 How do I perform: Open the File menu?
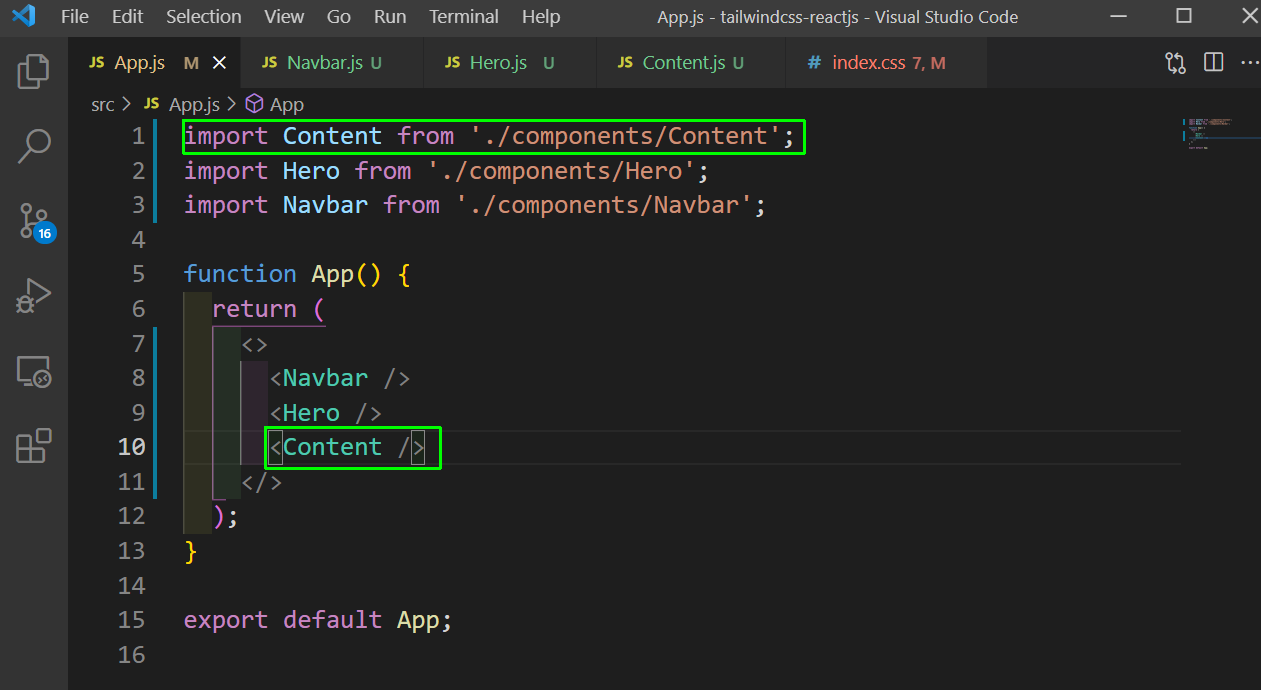(75, 17)
